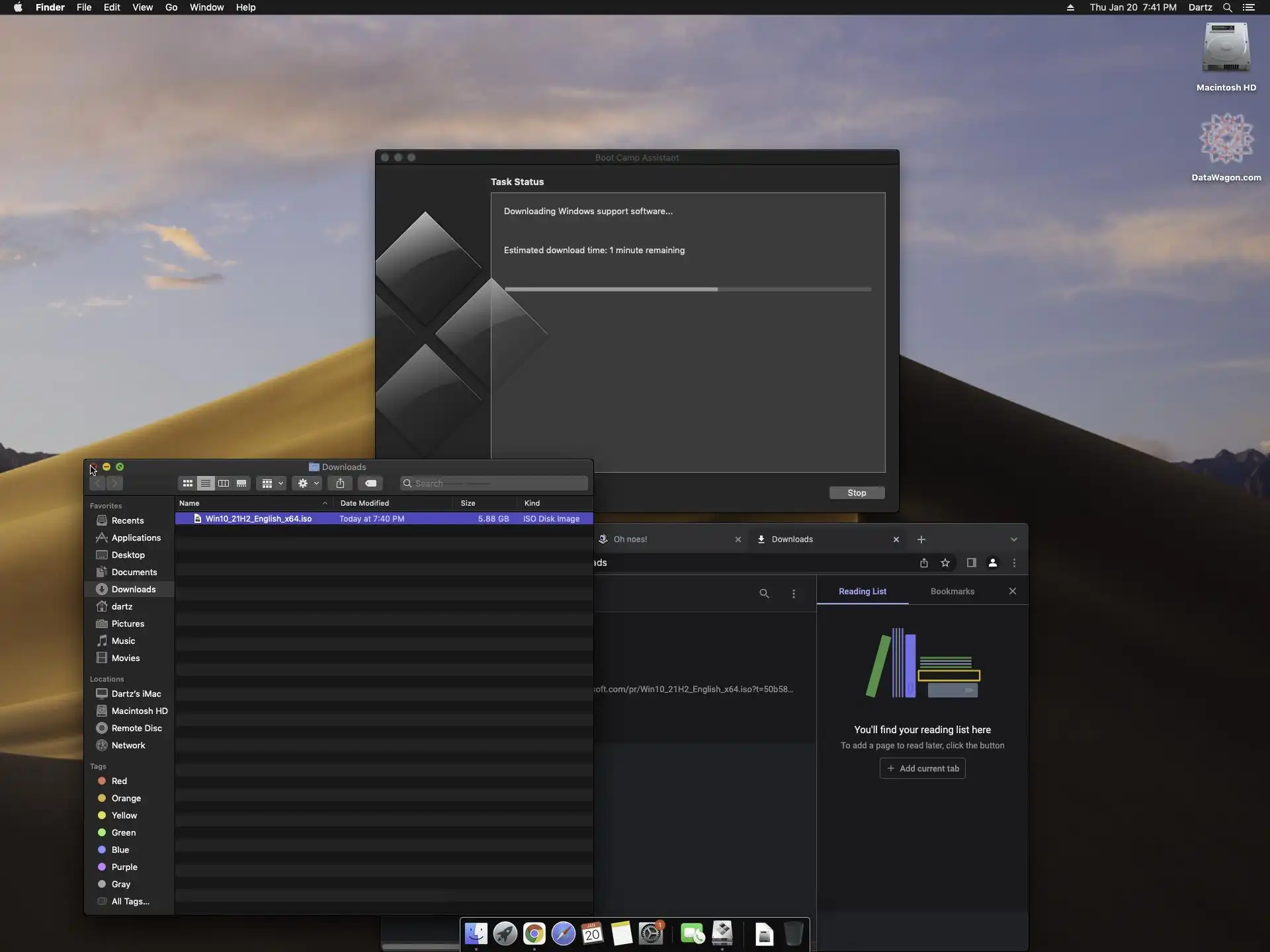Click the Share icon in Finder toolbar
The width and height of the screenshot is (1270, 952).
(x=340, y=483)
